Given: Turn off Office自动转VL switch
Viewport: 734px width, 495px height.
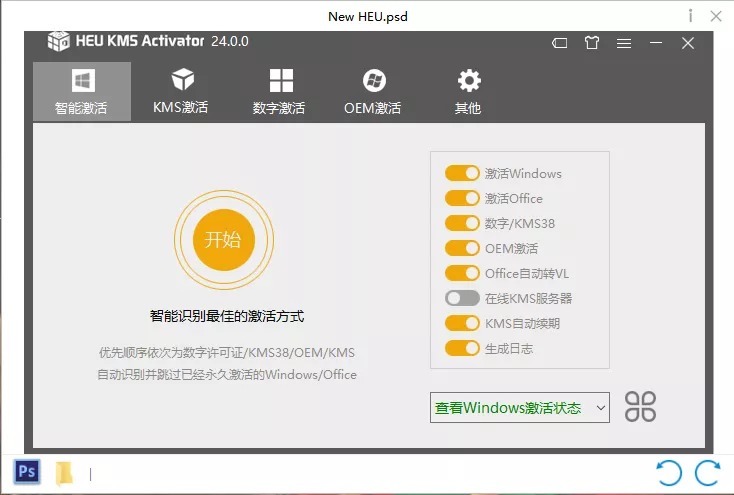Looking at the screenshot, I should click(x=462, y=273).
